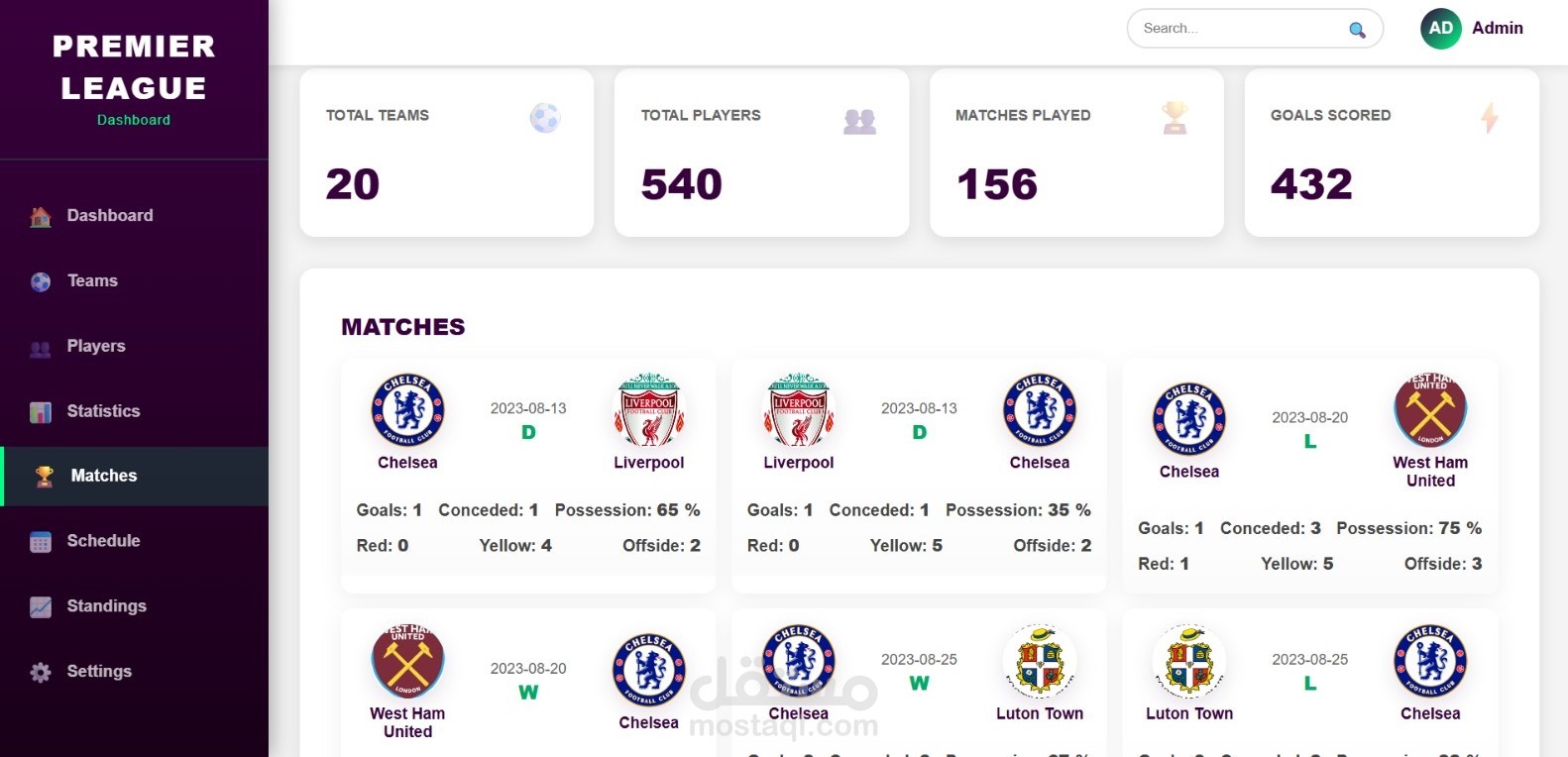
Task: Click the Settings gear icon in sidebar
Action: click(41, 673)
